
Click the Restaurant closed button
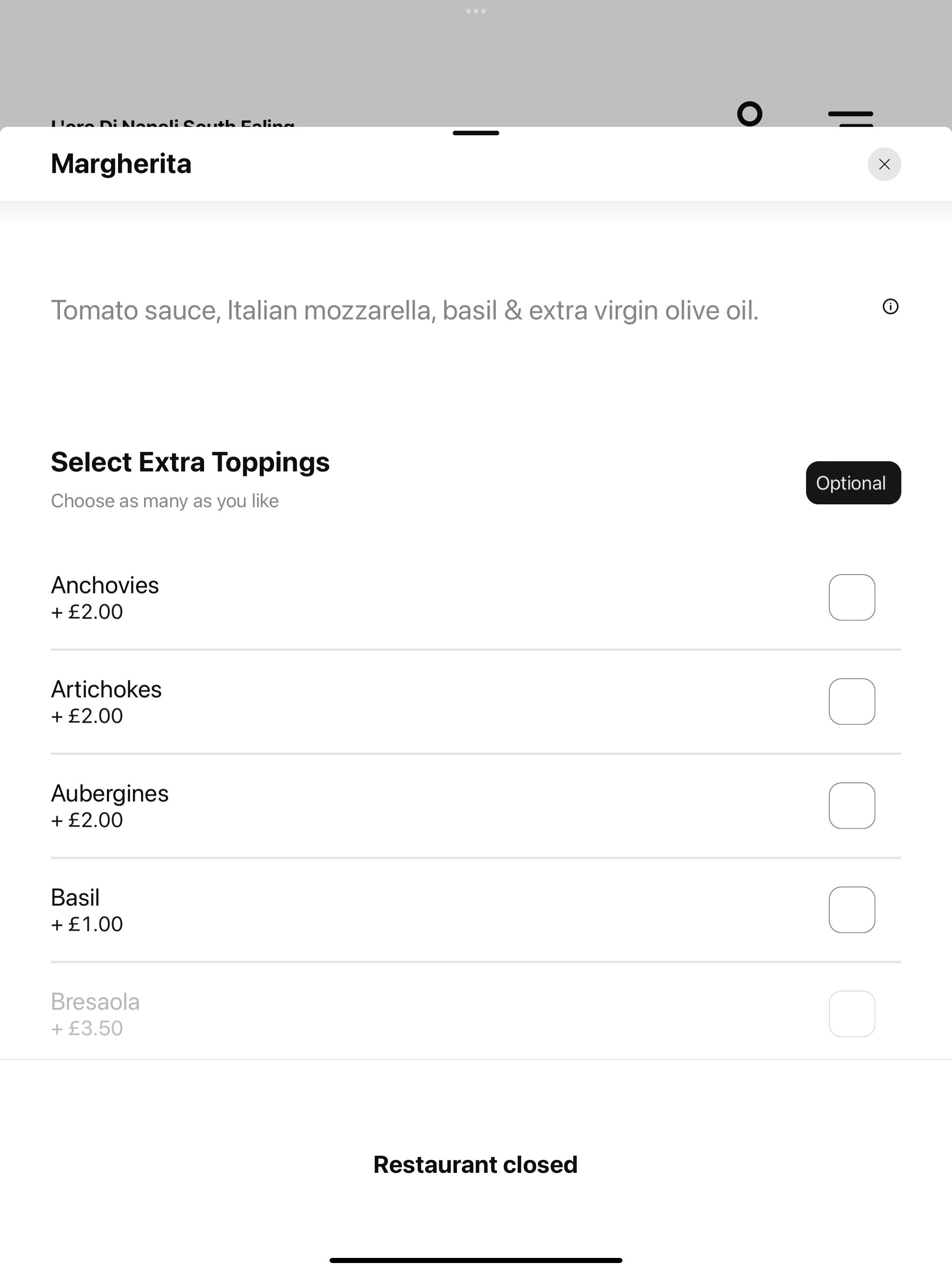(x=476, y=1164)
